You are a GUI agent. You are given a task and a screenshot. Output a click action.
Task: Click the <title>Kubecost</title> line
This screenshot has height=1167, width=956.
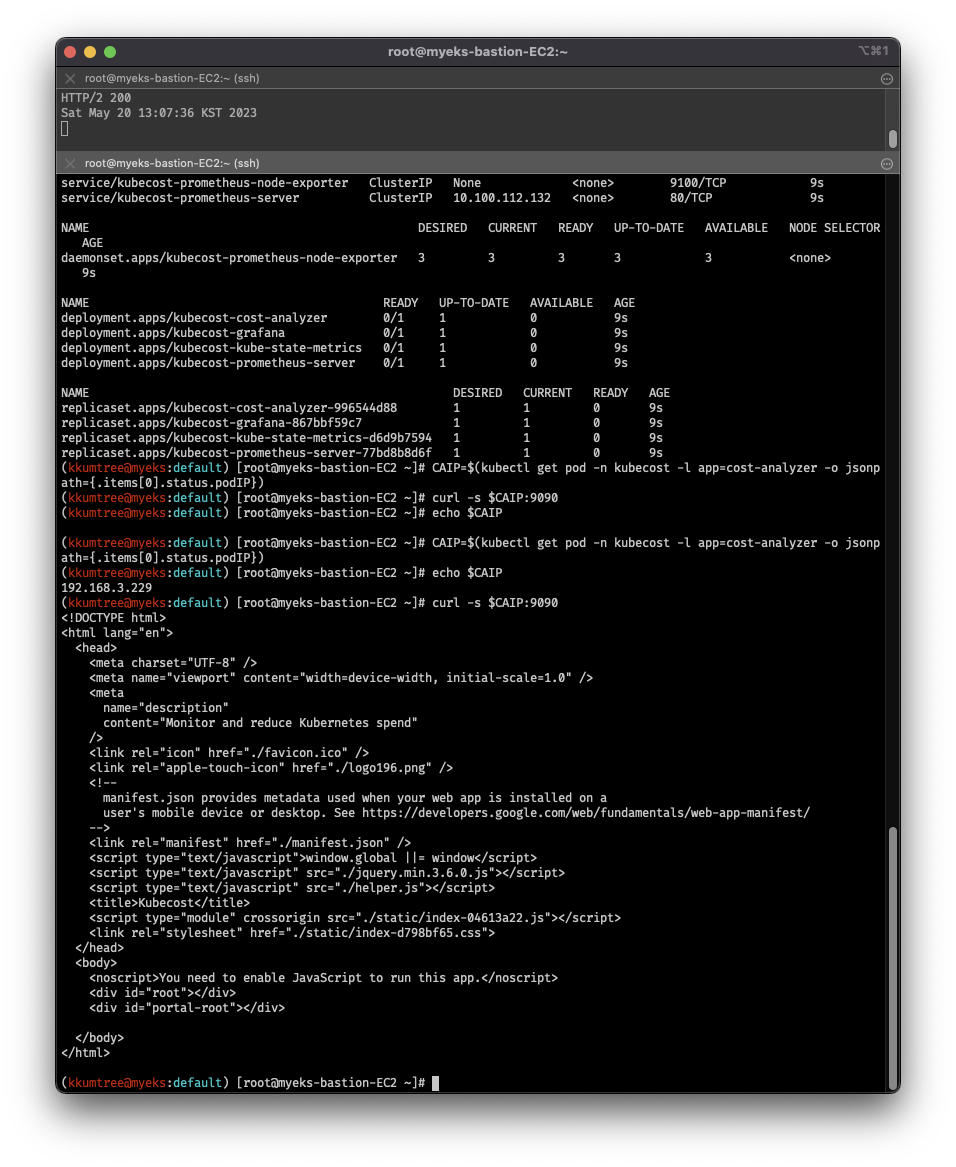[170, 903]
